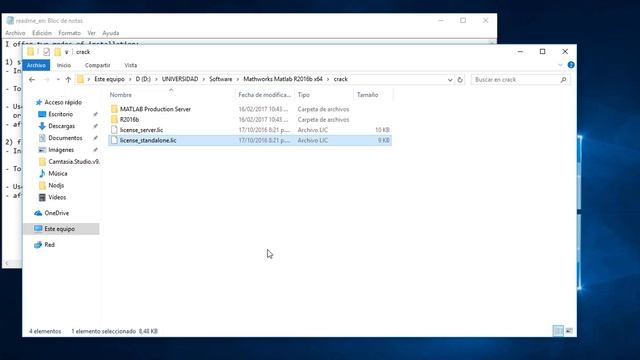Open Acceso rápido in the navigation pane
Viewport: 640px width, 360px height.
pyautogui.click(x=63, y=102)
